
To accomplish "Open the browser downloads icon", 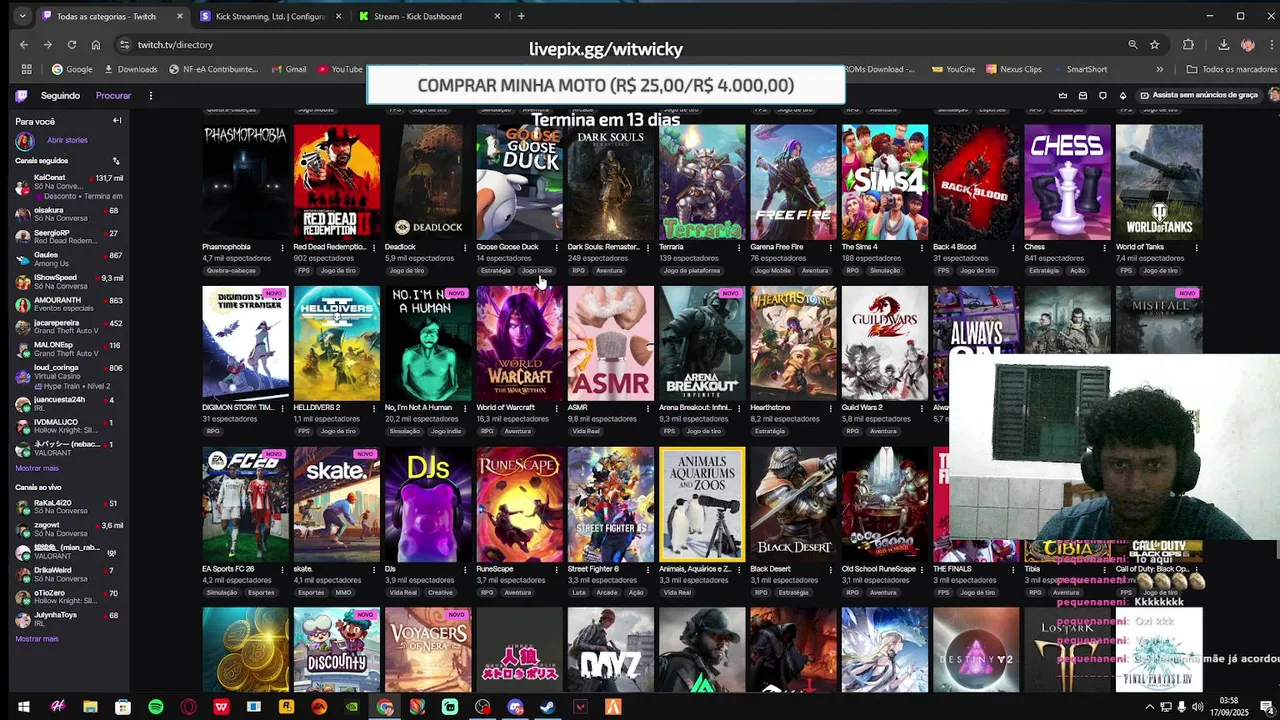I will point(1223,45).
